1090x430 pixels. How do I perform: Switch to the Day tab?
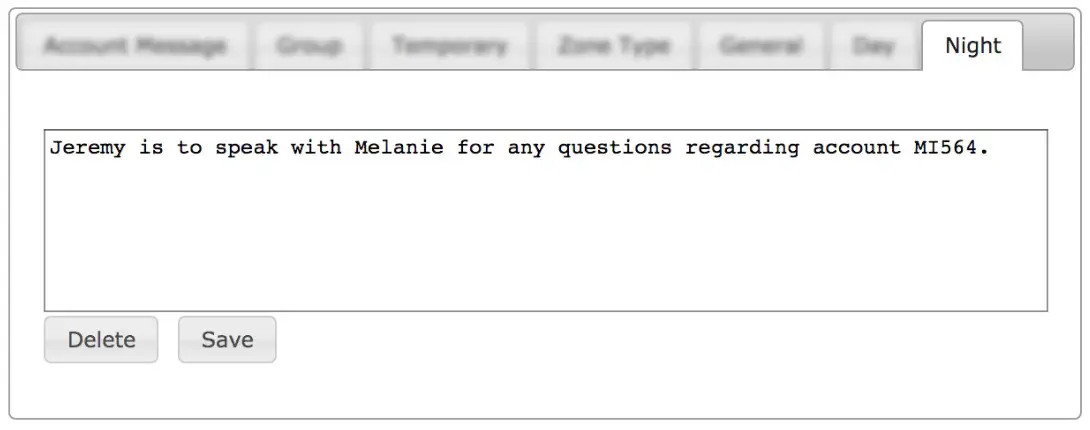pyautogui.click(x=873, y=46)
